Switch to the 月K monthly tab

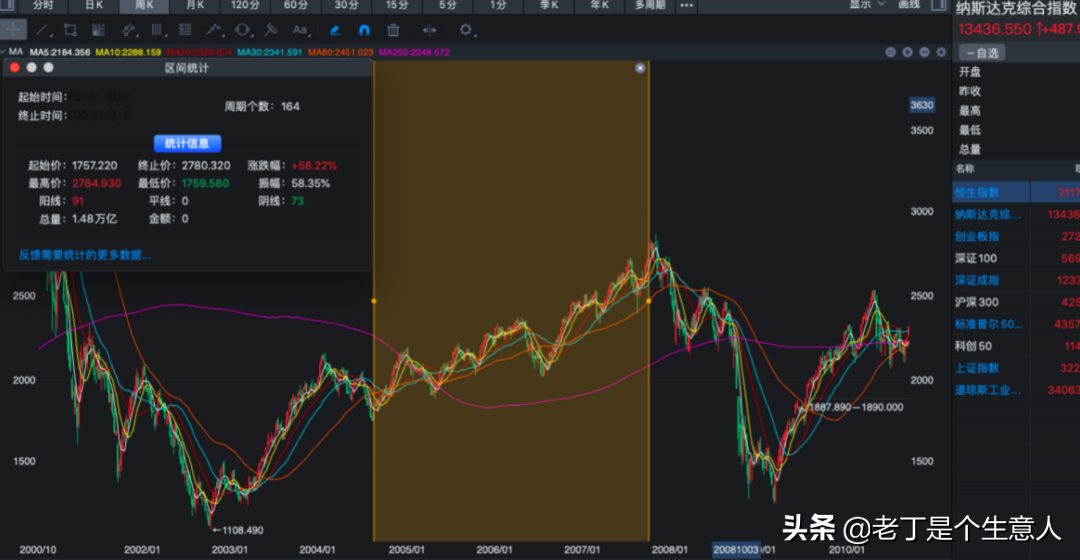coord(196,6)
